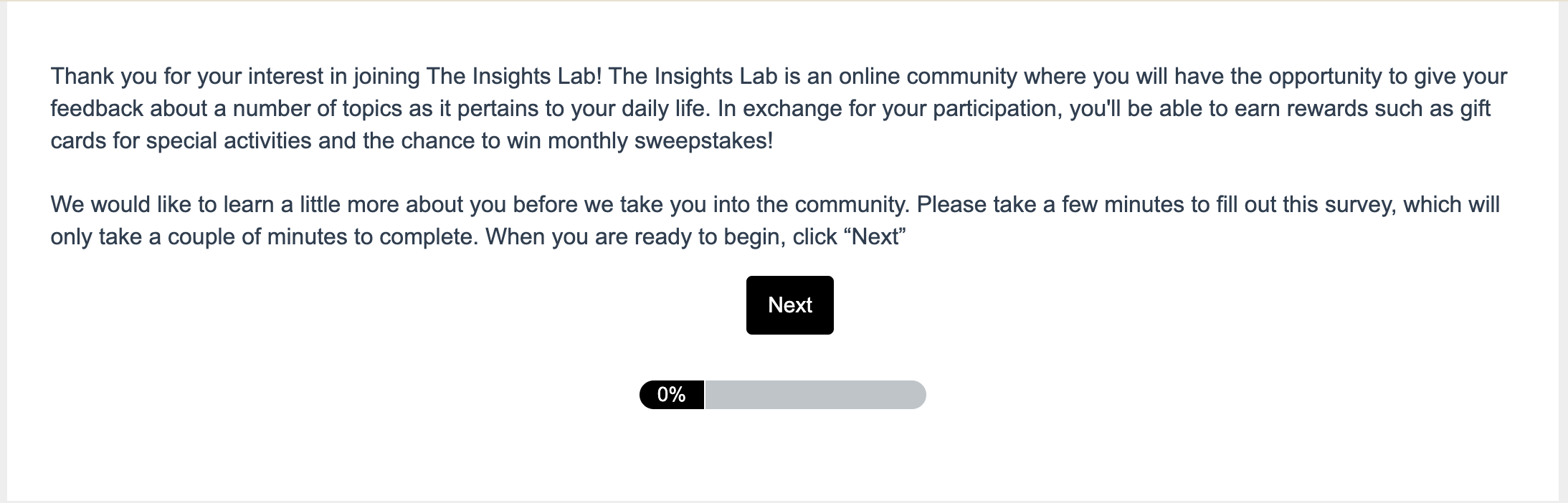Click the white survey card background
Image resolution: width=1568 pixels, height=503 pixels.
point(784,459)
